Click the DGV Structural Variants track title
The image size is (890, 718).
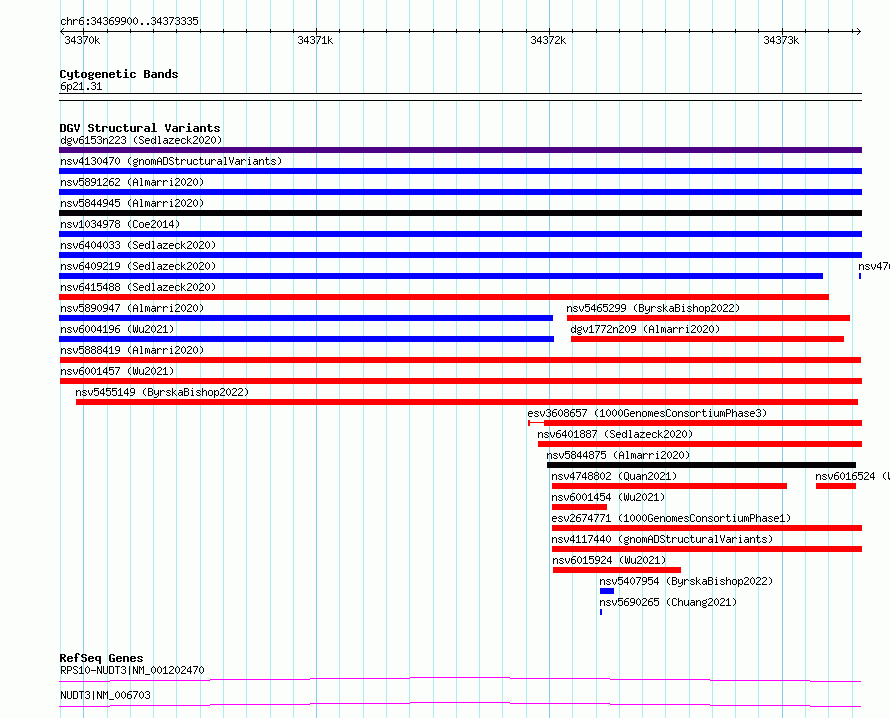pos(140,128)
